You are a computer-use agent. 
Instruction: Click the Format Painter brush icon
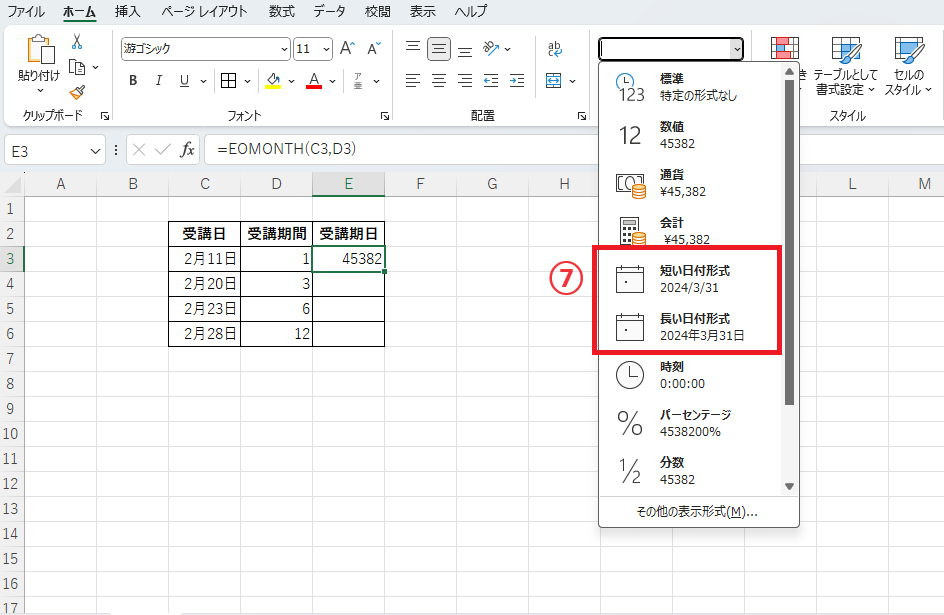click(77, 91)
